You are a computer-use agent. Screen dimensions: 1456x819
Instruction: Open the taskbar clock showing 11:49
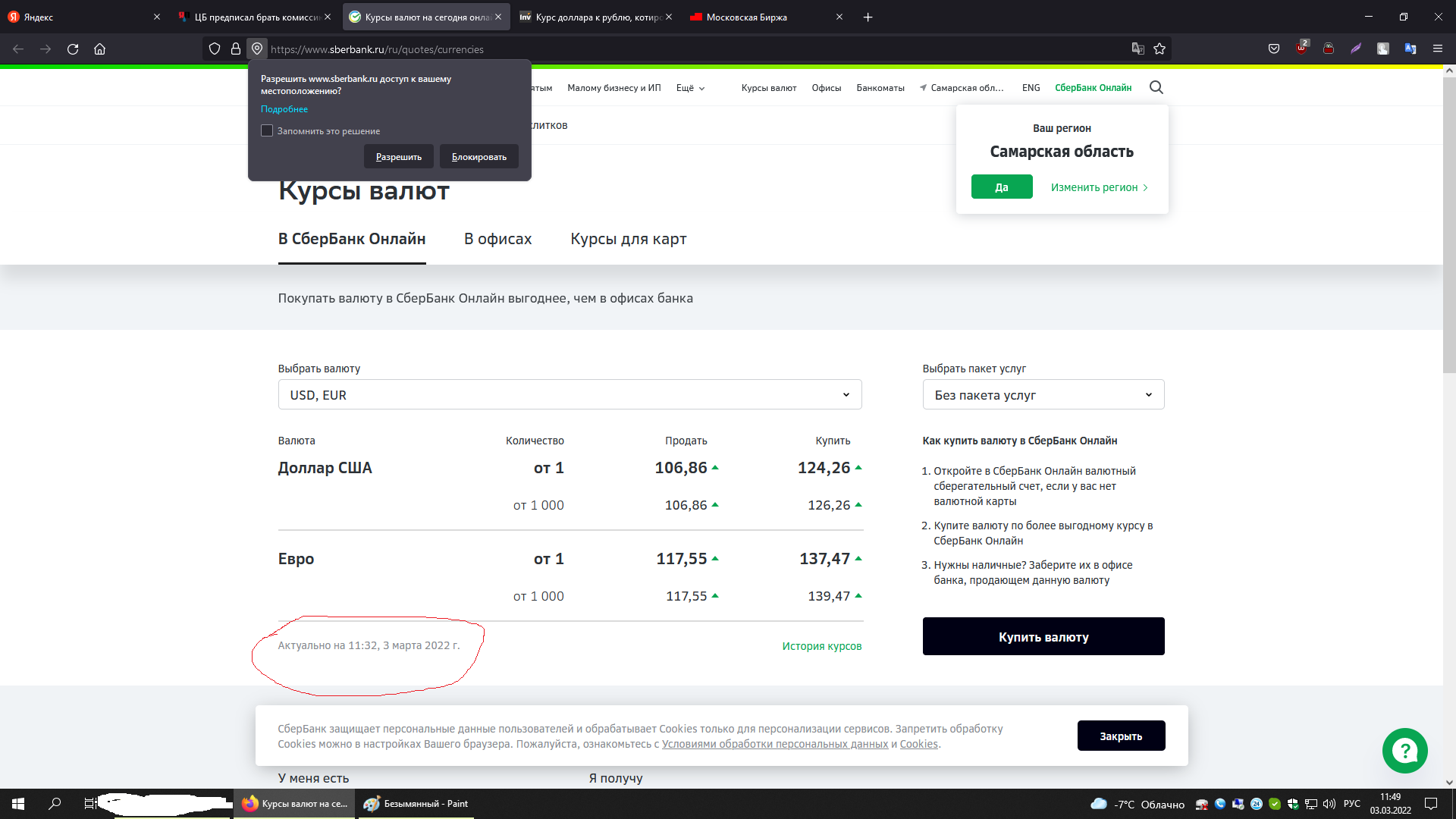point(1391,804)
